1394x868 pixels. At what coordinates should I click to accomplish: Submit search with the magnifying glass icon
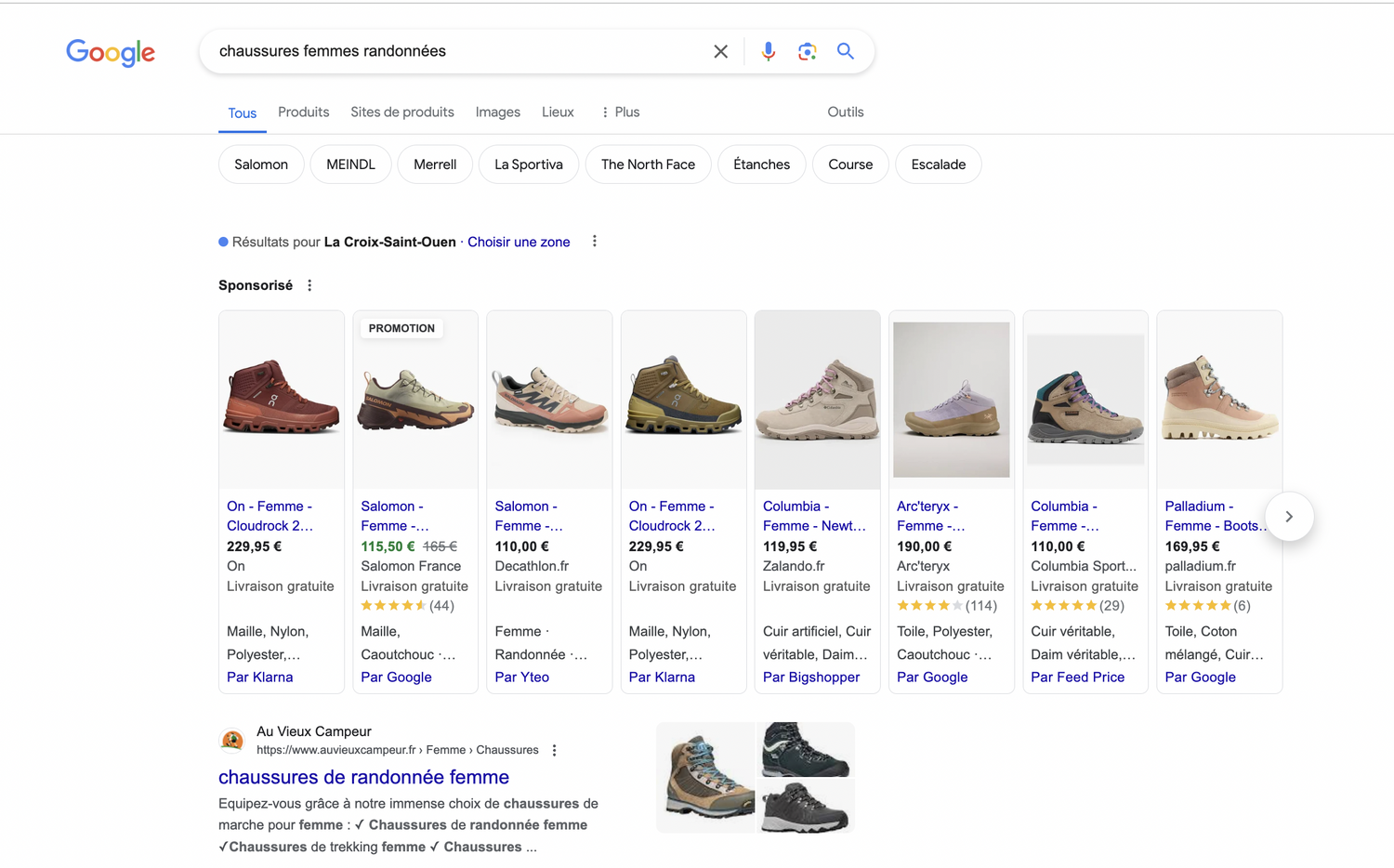(845, 51)
